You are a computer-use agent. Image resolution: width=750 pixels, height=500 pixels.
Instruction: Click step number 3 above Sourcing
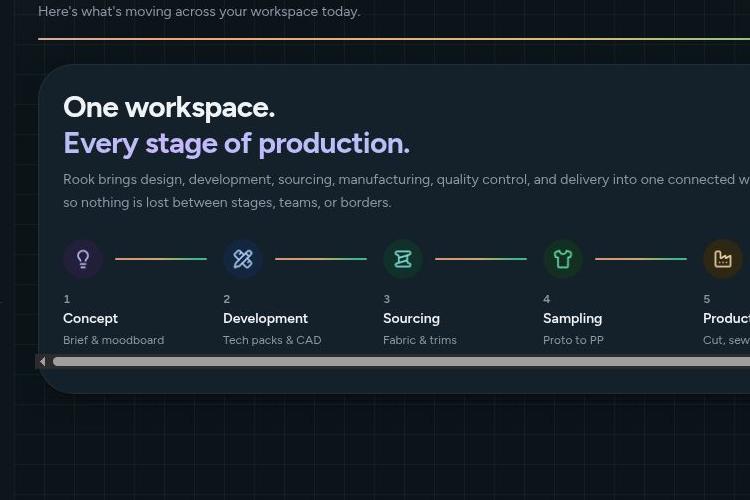[386, 299]
